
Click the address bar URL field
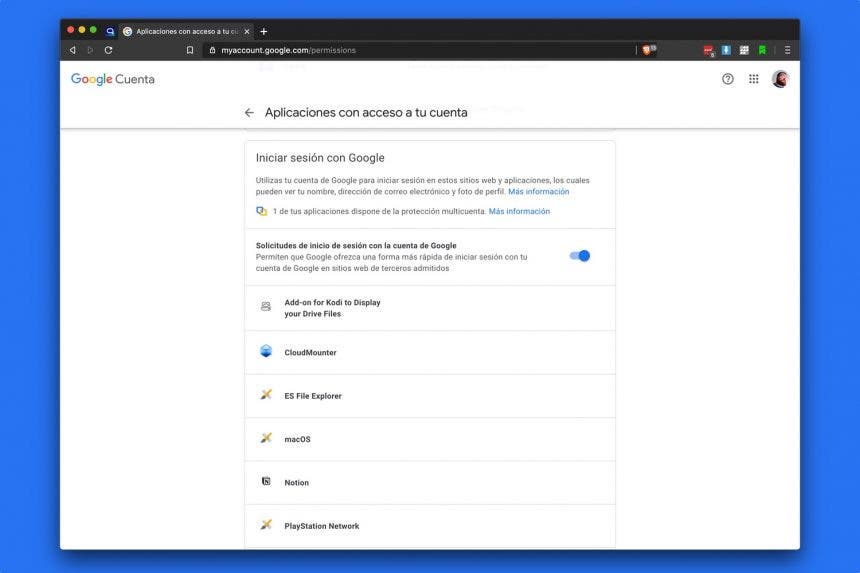click(400, 50)
